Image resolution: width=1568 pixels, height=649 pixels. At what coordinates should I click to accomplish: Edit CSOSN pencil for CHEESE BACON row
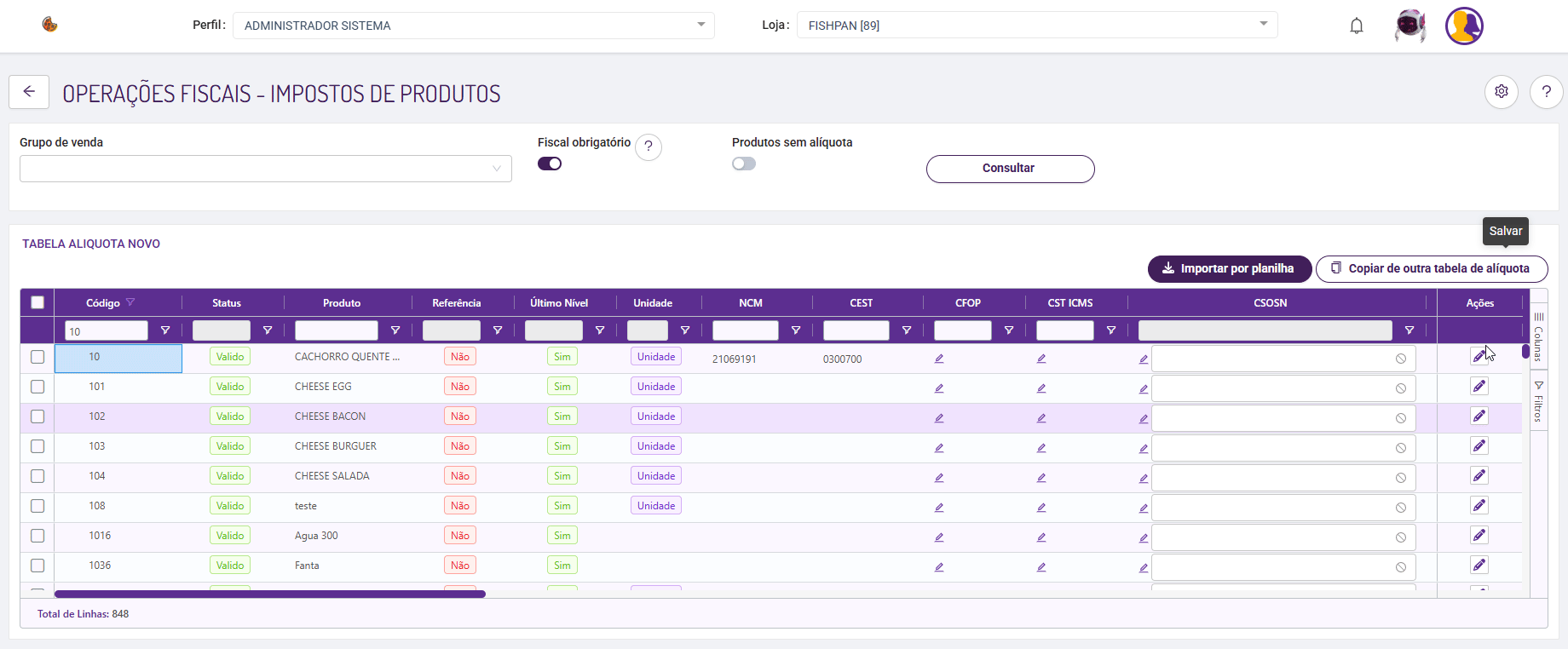1144,418
